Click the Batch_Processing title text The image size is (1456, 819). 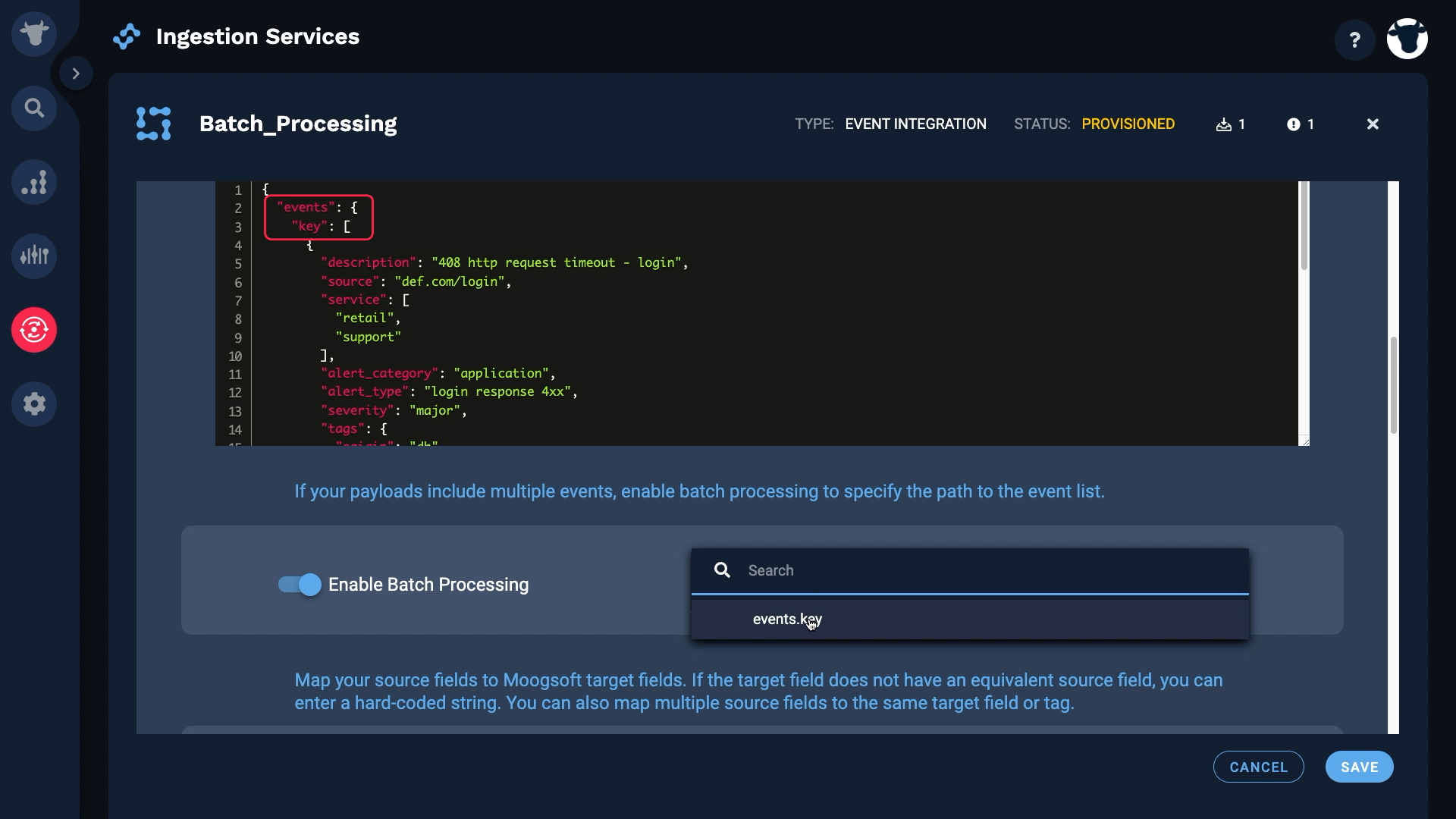(298, 124)
